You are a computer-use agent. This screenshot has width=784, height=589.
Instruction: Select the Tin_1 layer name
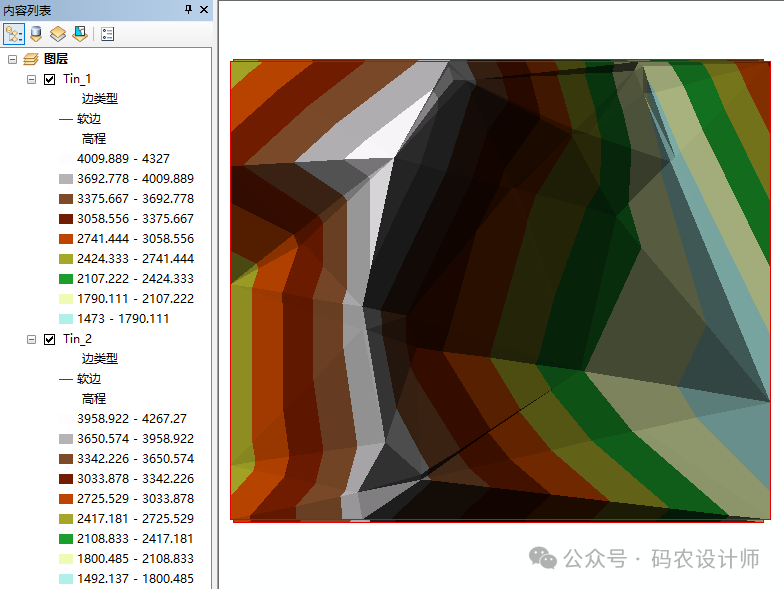(x=77, y=79)
